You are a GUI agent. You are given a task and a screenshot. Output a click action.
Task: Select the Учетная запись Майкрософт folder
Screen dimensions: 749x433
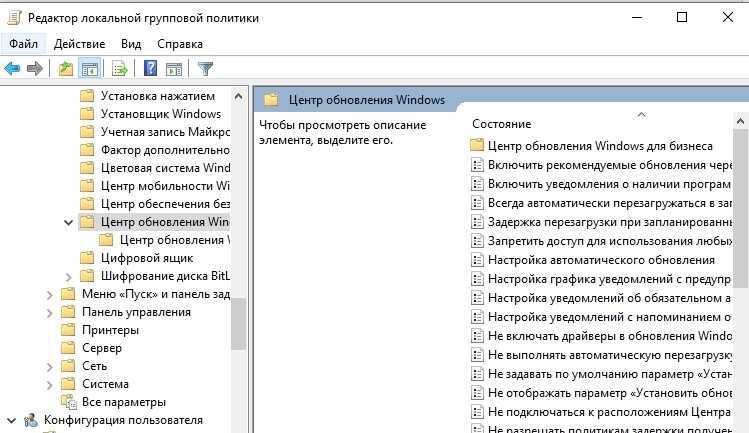point(165,132)
